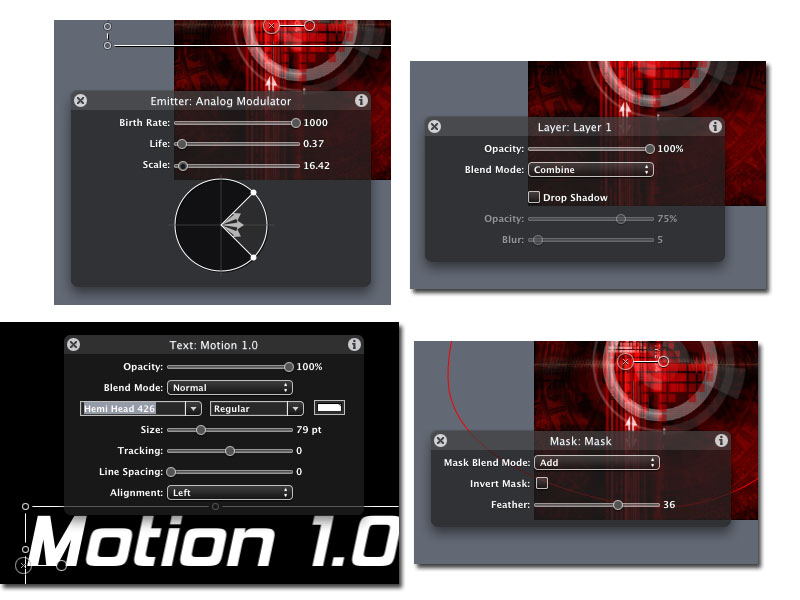Open info for Emitter: Analog Modulator panel
800x600 pixels.
361,101
